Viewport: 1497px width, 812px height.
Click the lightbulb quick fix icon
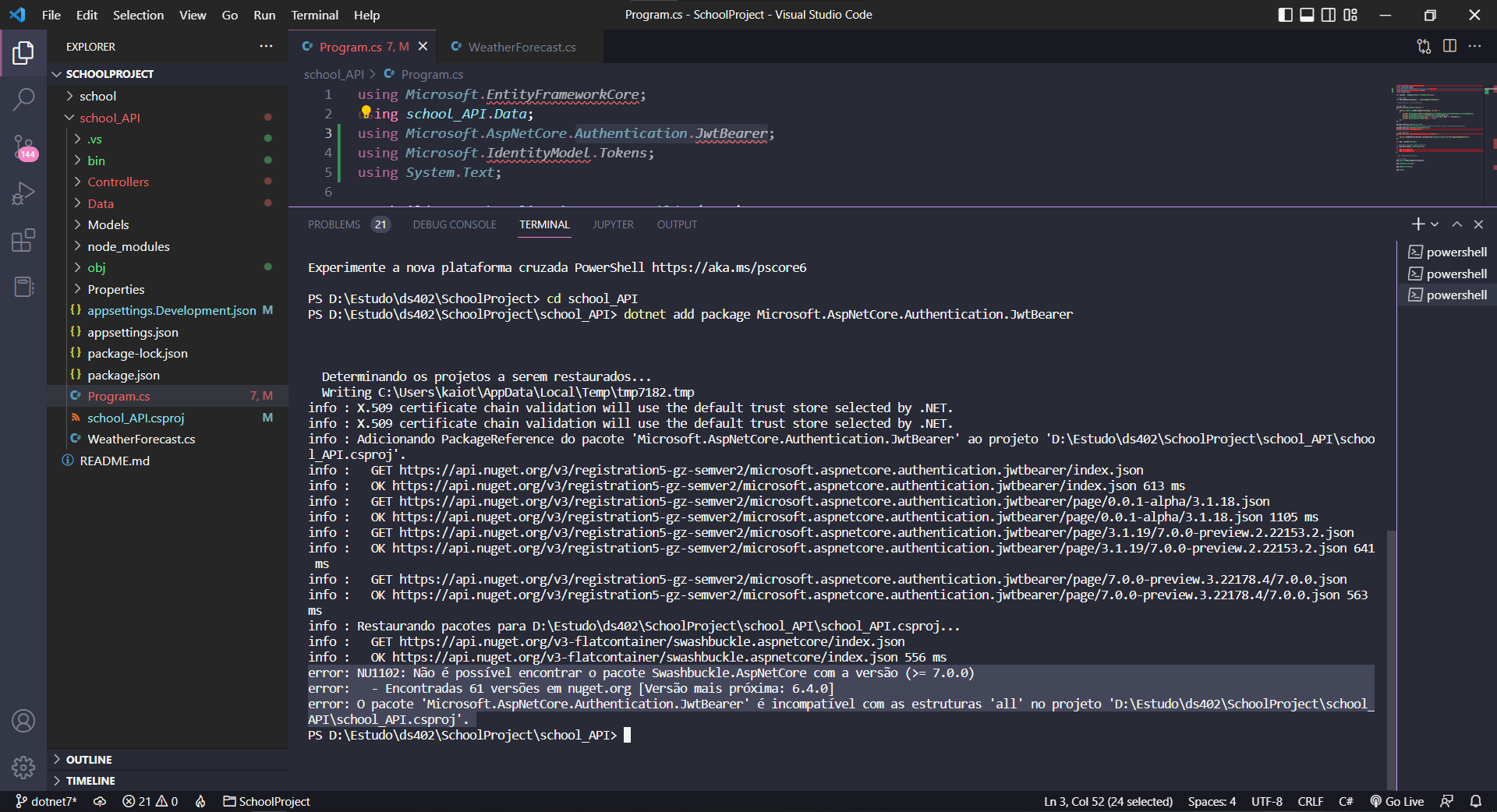pyautogui.click(x=366, y=112)
